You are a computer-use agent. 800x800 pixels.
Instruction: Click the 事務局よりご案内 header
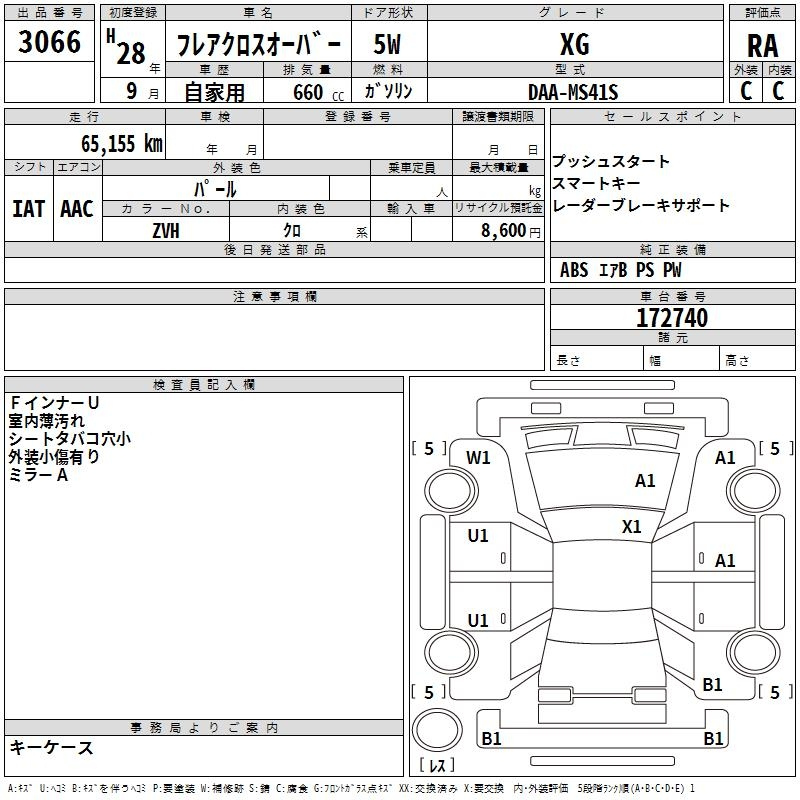tap(204, 728)
